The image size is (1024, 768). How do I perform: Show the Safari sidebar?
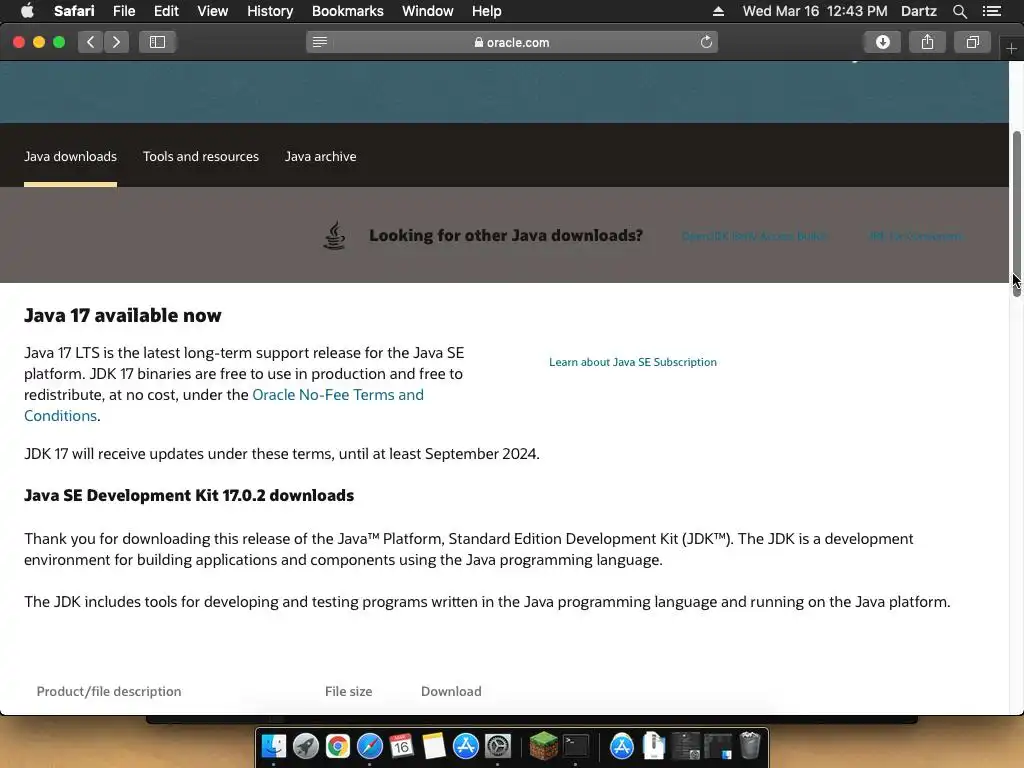coord(157,42)
